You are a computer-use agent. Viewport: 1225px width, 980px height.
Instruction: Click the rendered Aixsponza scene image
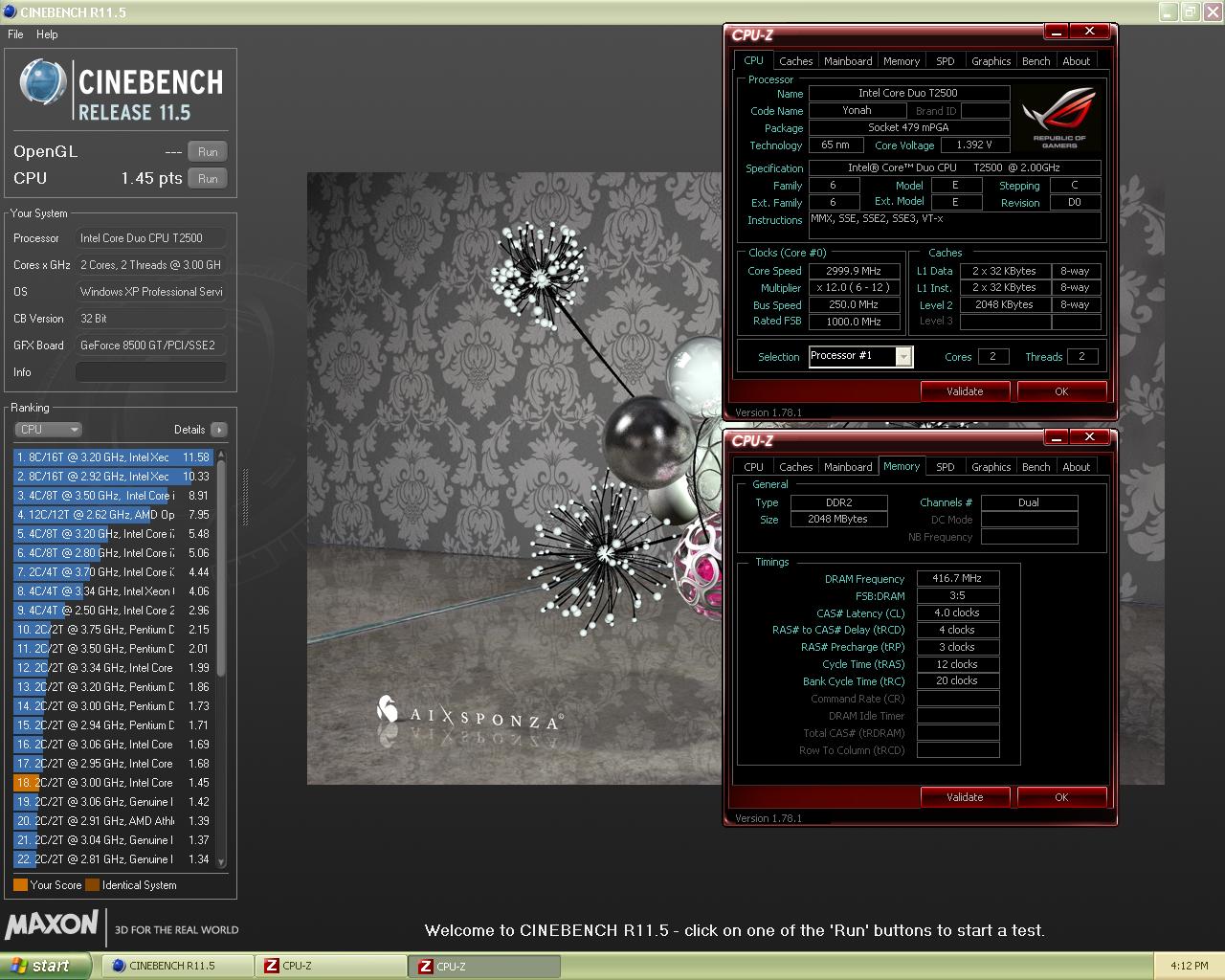coord(514,479)
